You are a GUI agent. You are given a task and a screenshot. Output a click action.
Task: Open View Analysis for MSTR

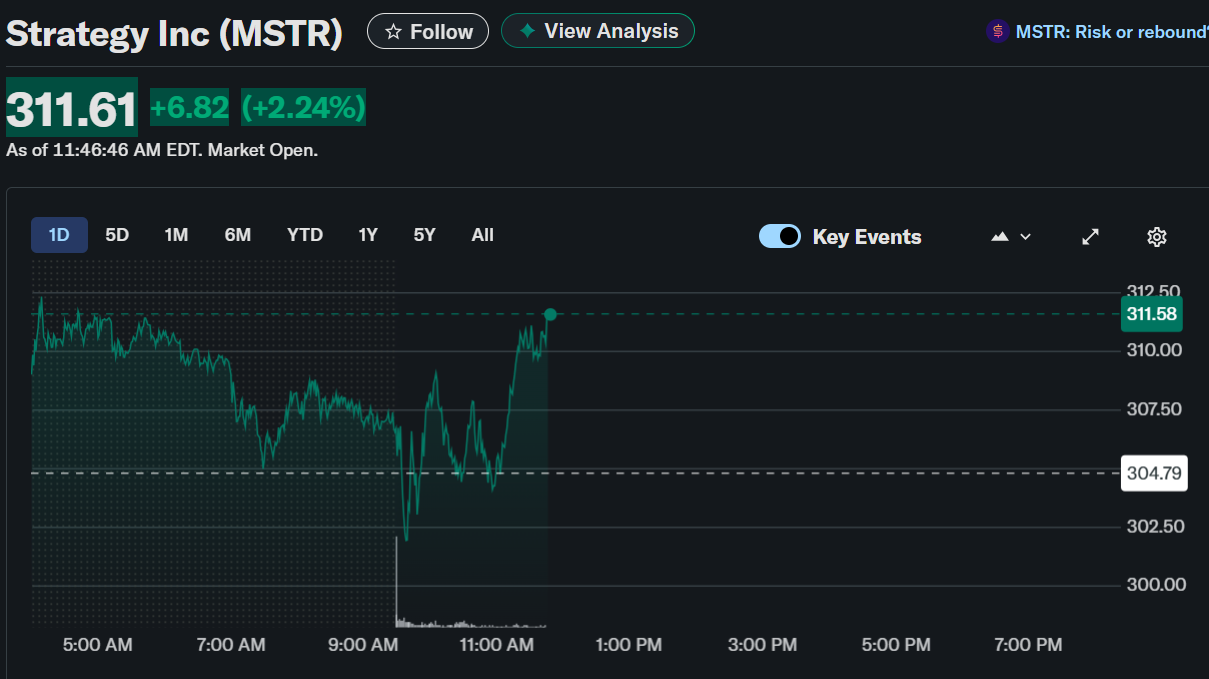pyautogui.click(x=597, y=31)
